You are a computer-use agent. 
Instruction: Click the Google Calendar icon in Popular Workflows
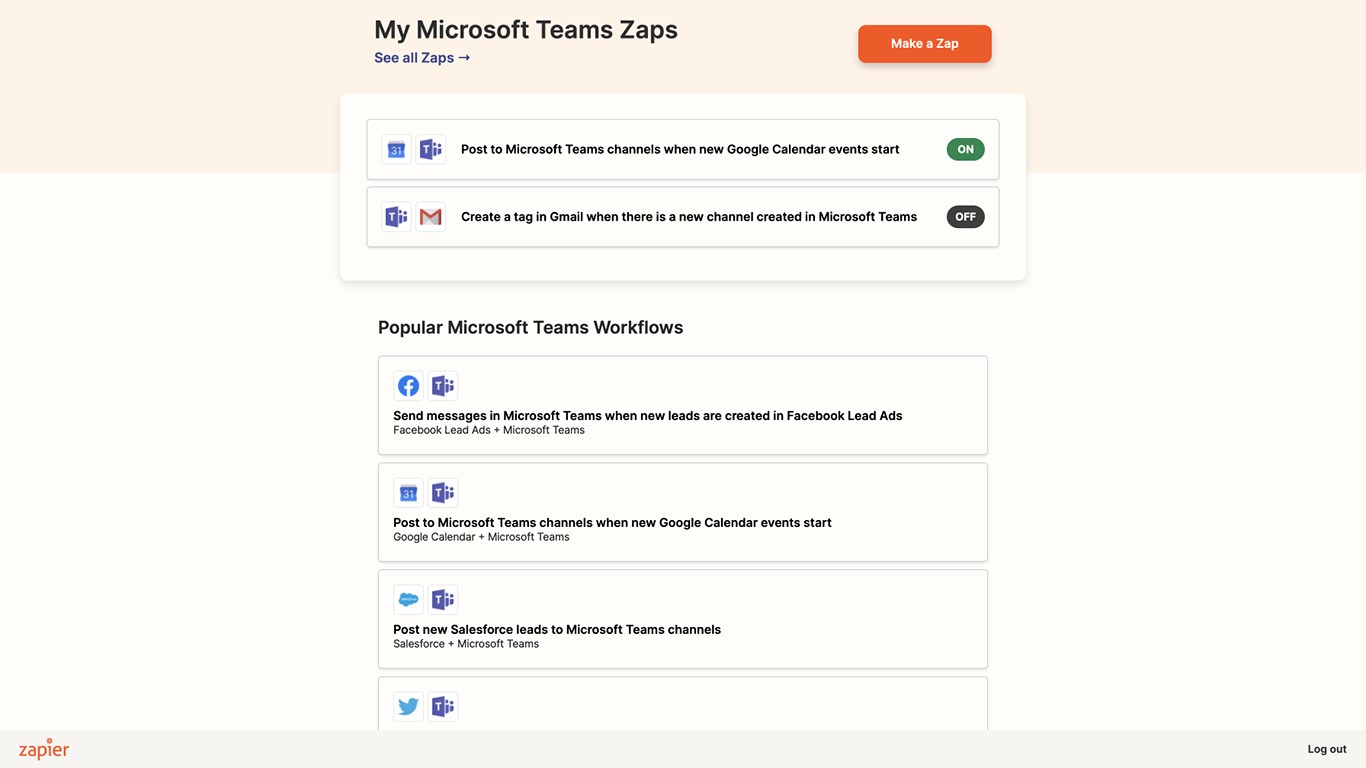(408, 493)
